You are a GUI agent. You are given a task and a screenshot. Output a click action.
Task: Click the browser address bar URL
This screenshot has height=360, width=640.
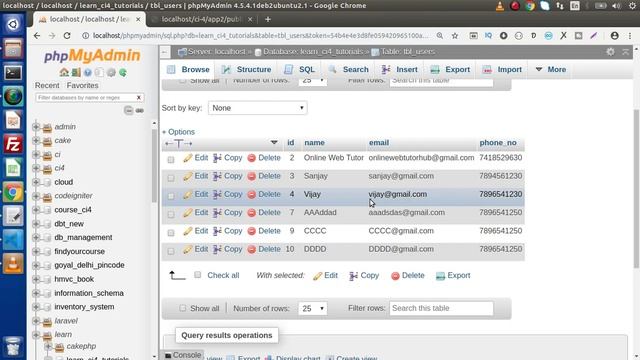click(260, 36)
